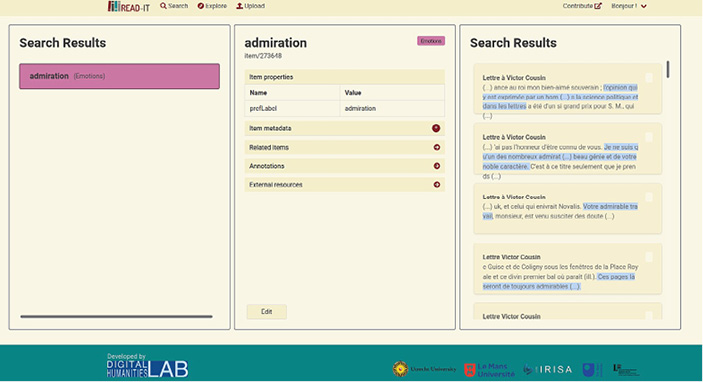
Task: Expand the External resources section
Action: [344, 185]
